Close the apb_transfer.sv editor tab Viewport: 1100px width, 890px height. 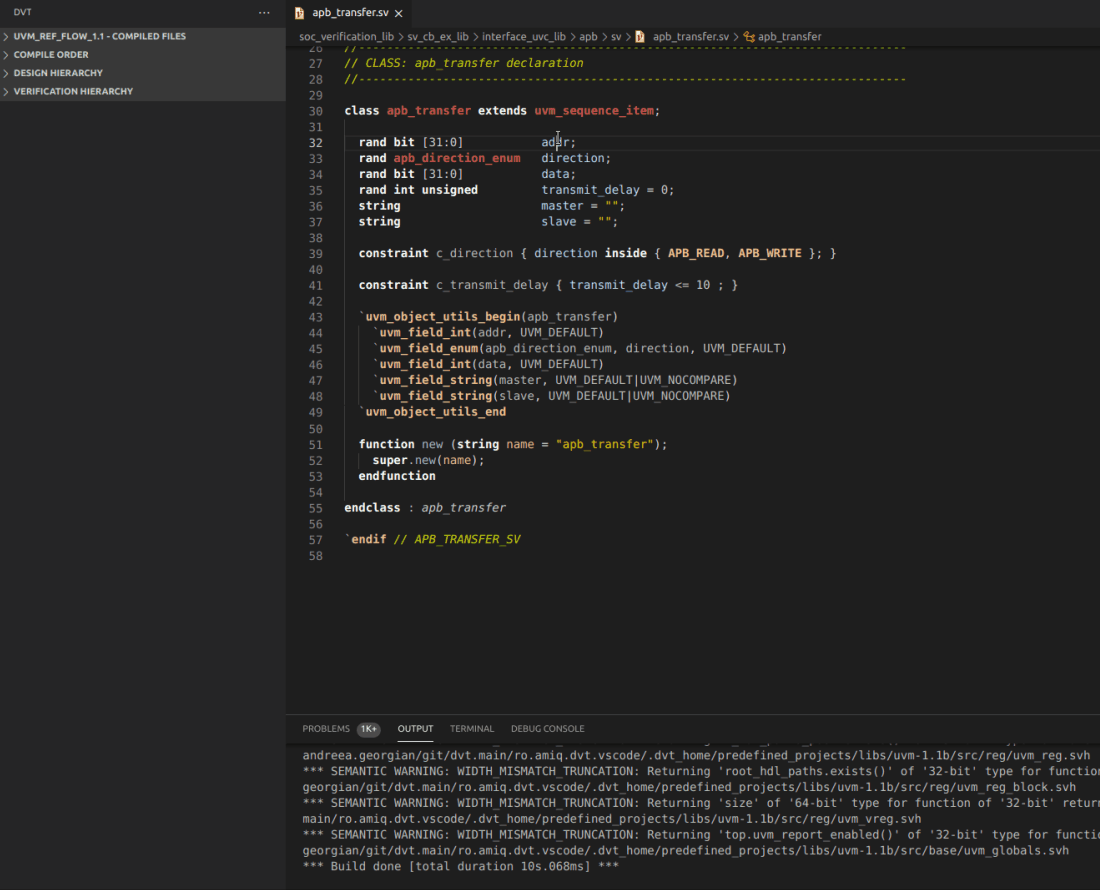click(399, 13)
